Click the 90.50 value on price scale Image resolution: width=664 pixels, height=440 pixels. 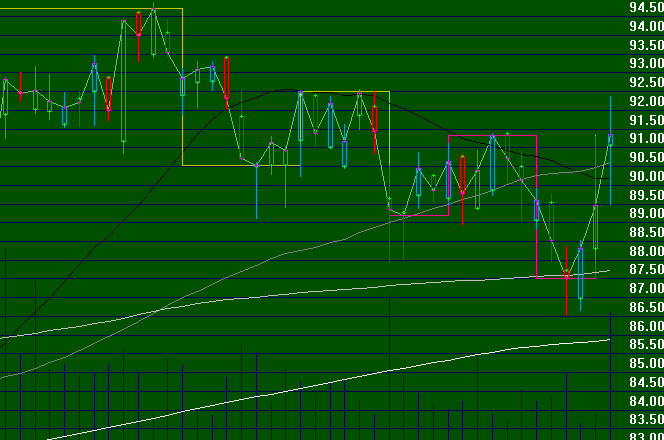pos(647,157)
